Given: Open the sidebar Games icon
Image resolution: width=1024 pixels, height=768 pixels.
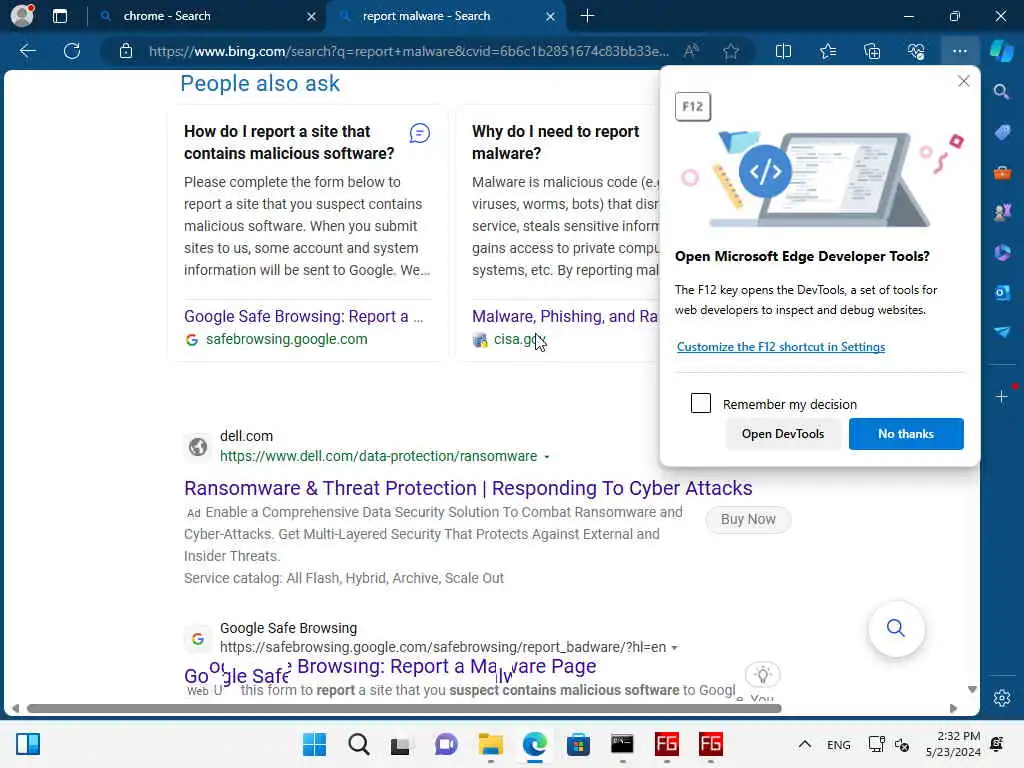Looking at the screenshot, I should (x=1002, y=212).
